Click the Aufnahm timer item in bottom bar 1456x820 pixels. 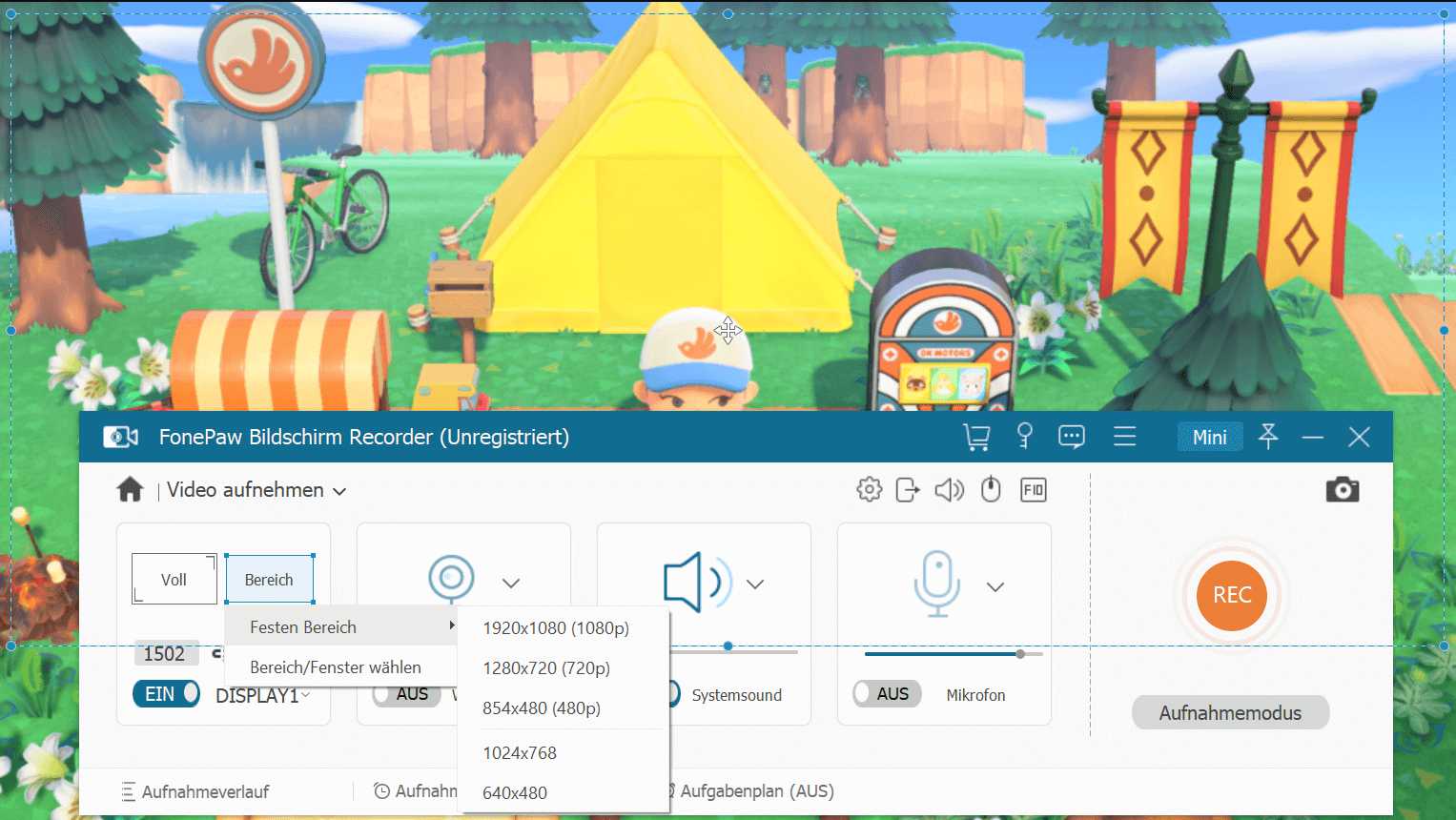pyautogui.click(x=416, y=791)
